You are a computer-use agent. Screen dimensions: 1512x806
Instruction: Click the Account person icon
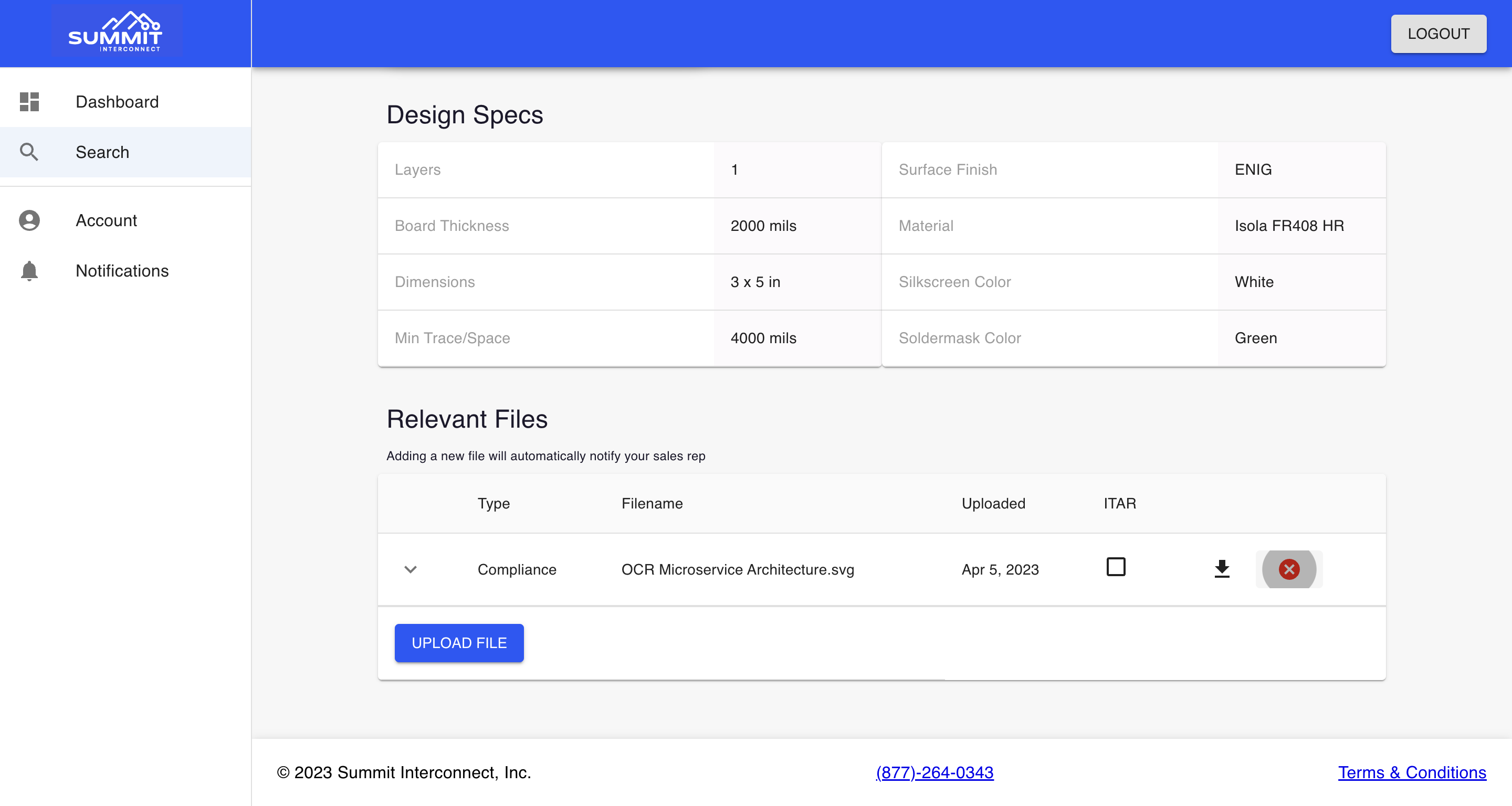tap(29, 220)
